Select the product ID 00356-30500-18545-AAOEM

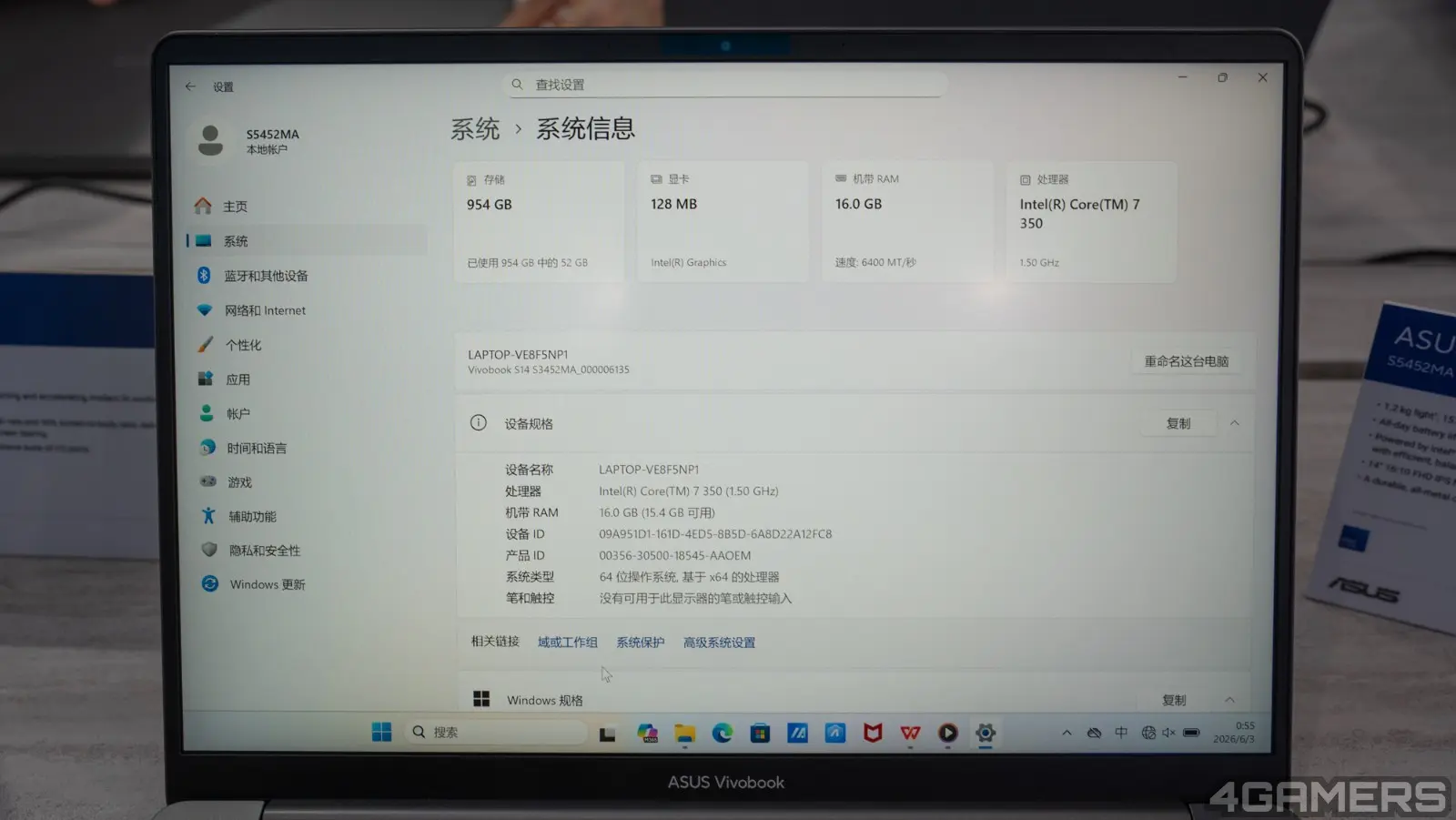pos(675,556)
